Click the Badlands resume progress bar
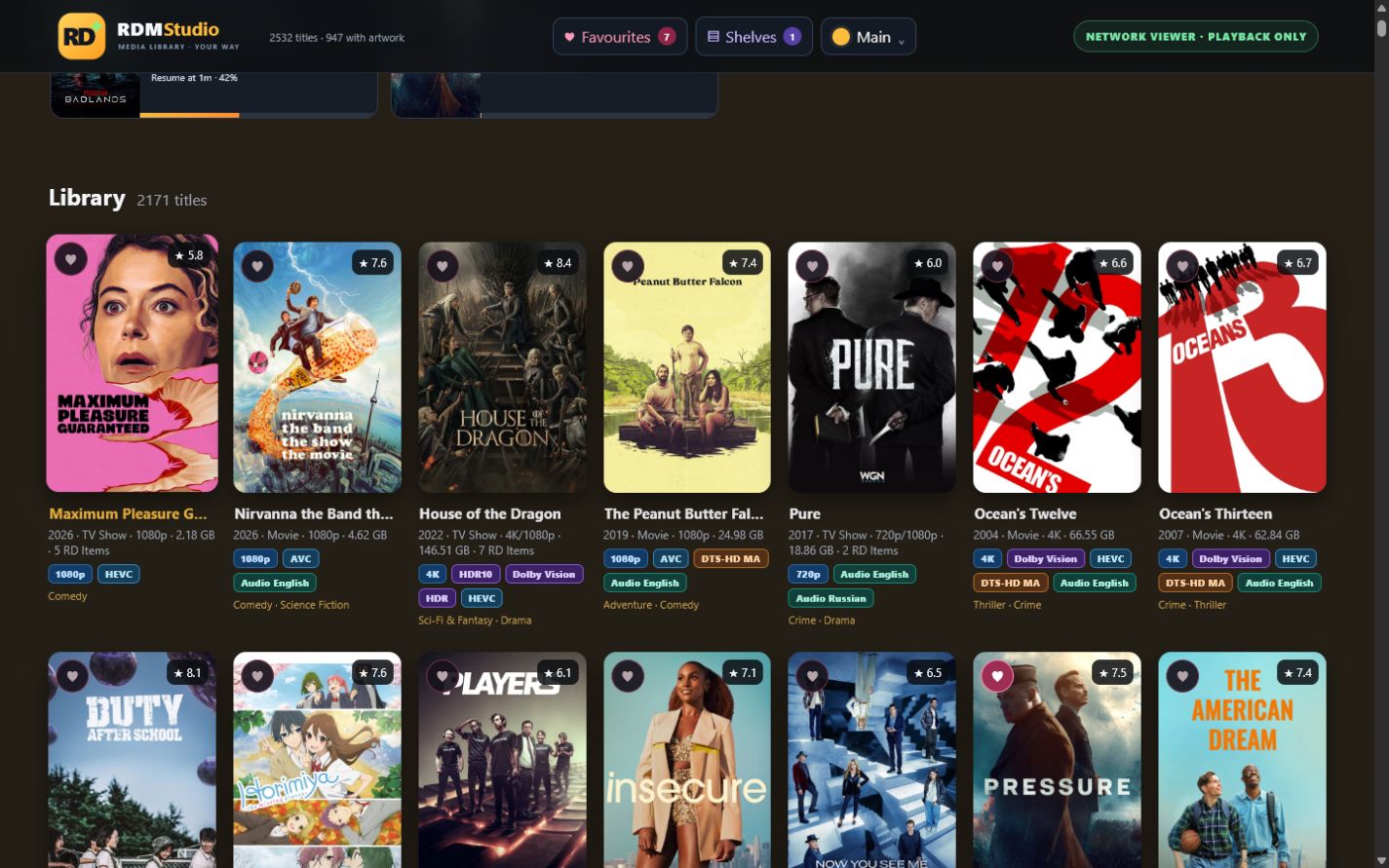Screen dimensions: 1389x868 (x=258, y=115)
